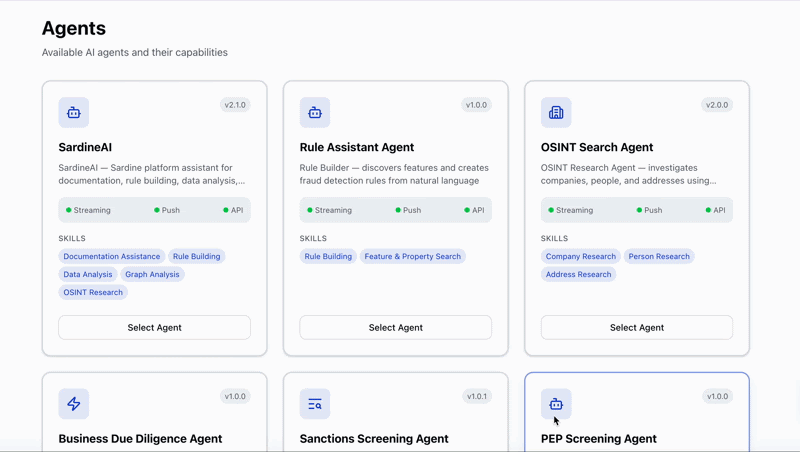Click SardineAI's Push status indicator

click(x=167, y=210)
